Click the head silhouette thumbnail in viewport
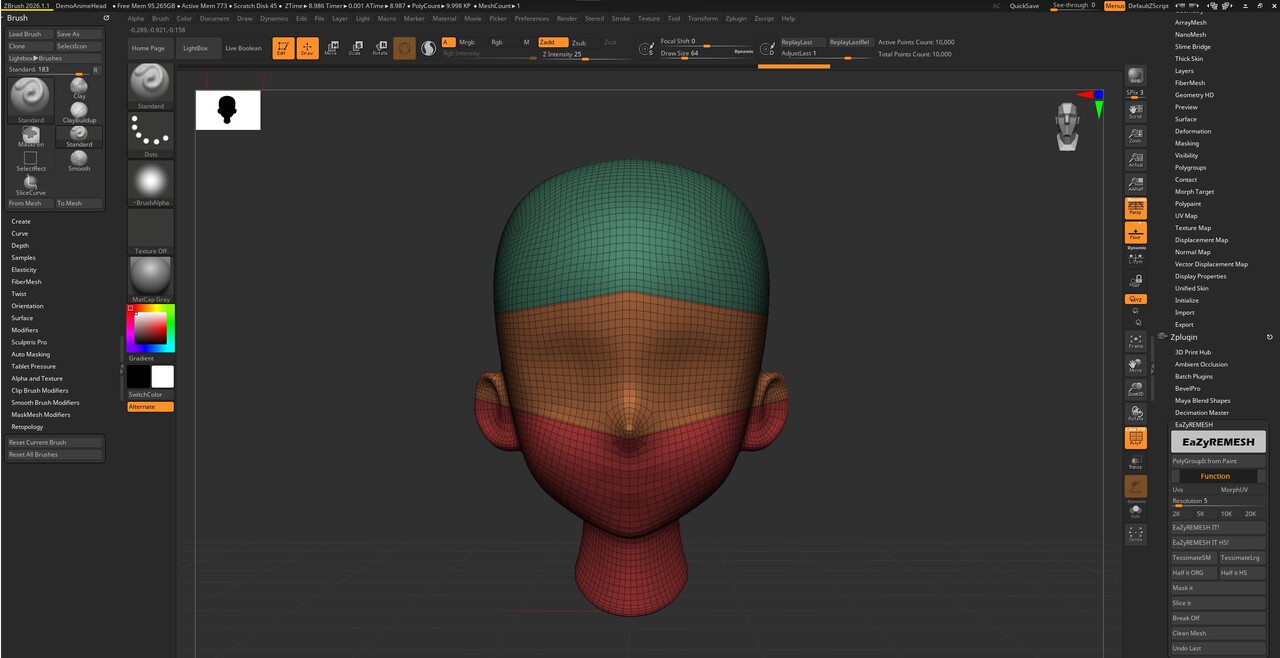 tap(228, 110)
